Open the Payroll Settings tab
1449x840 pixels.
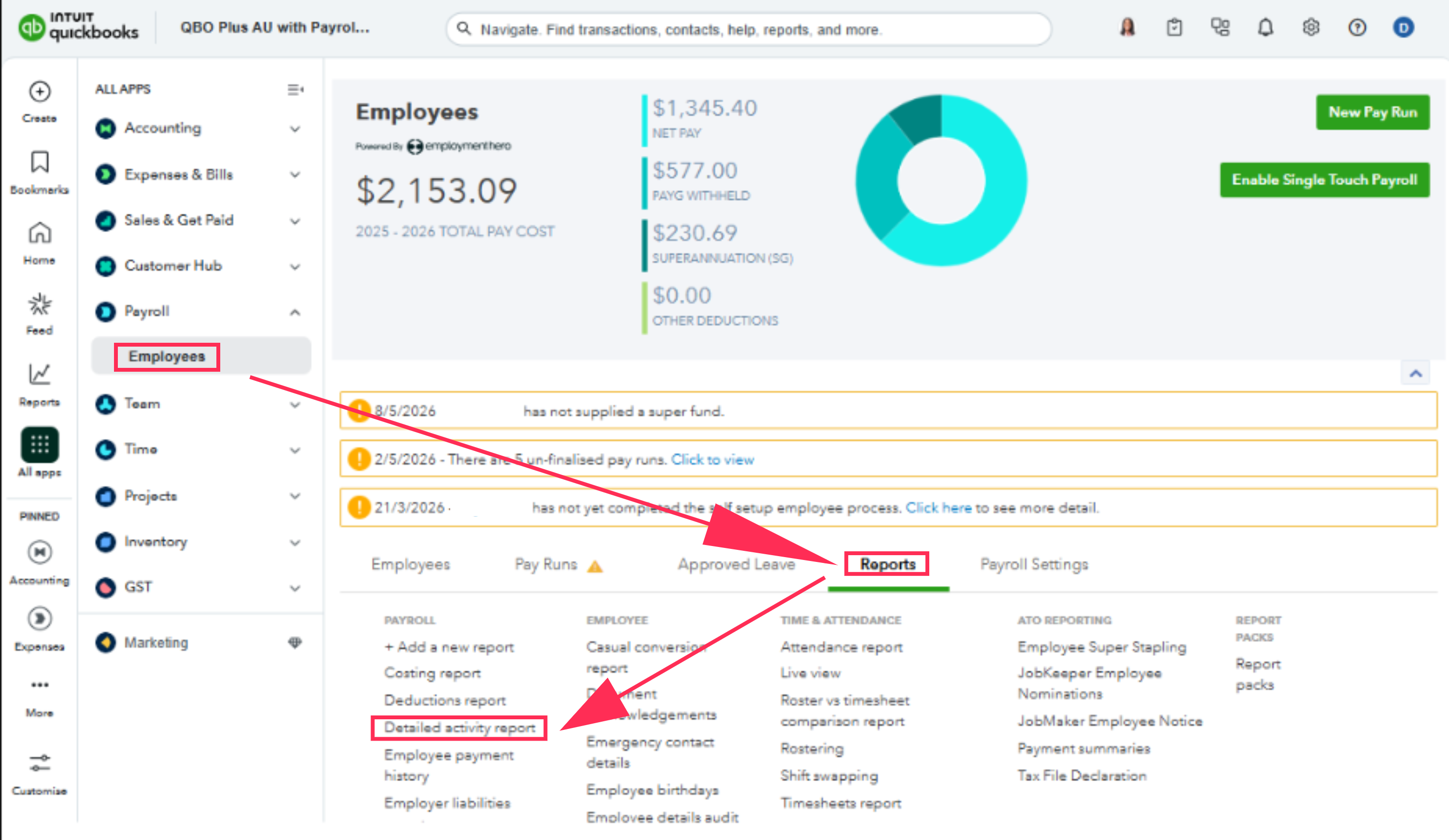1034,565
